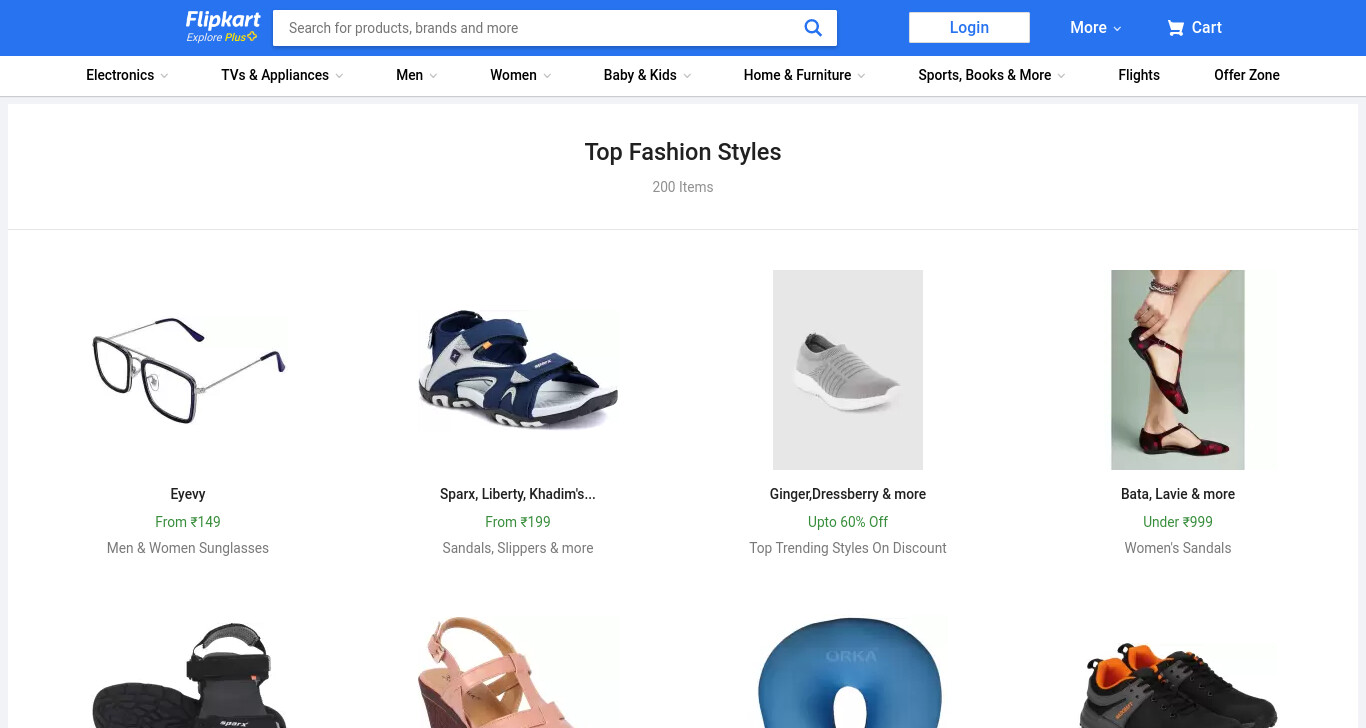Image resolution: width=1366 pixels, height=728 pixels.
Task: Click the Top Fashion Styles heading
Action: point(683,152)
